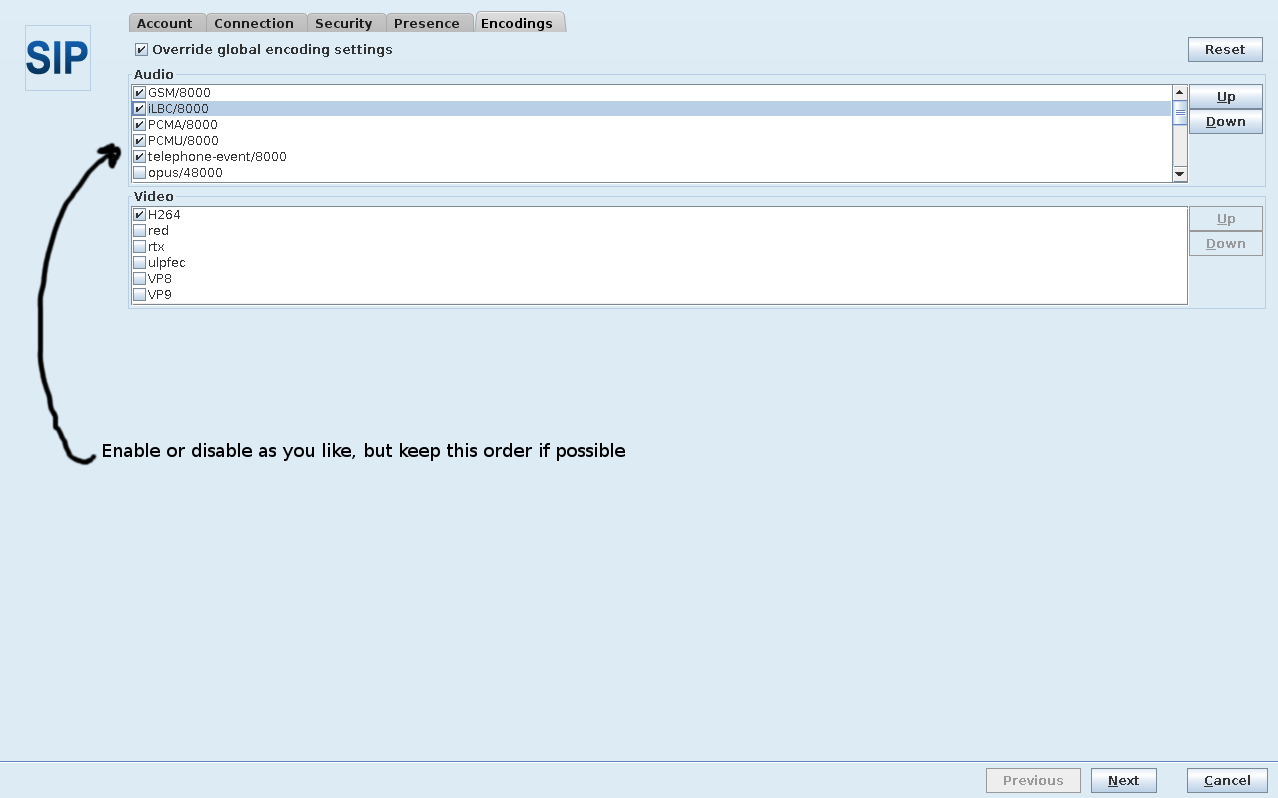Select the PCMA/8000 row in audio list

pyautogui.click(x=183, y=125)
